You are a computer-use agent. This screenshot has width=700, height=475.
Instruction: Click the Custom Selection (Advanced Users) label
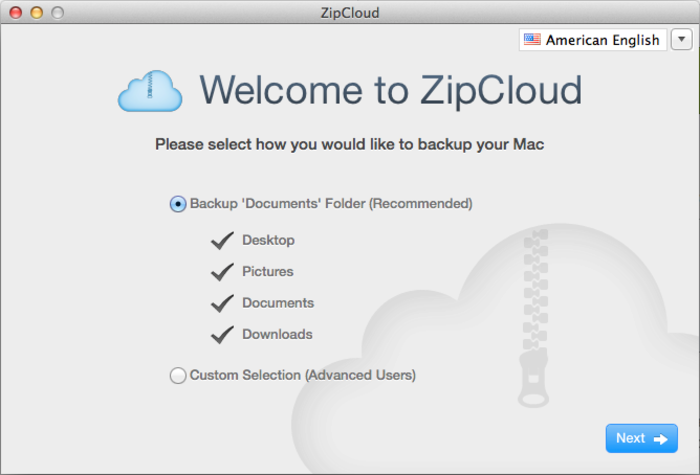pos(303,375)
